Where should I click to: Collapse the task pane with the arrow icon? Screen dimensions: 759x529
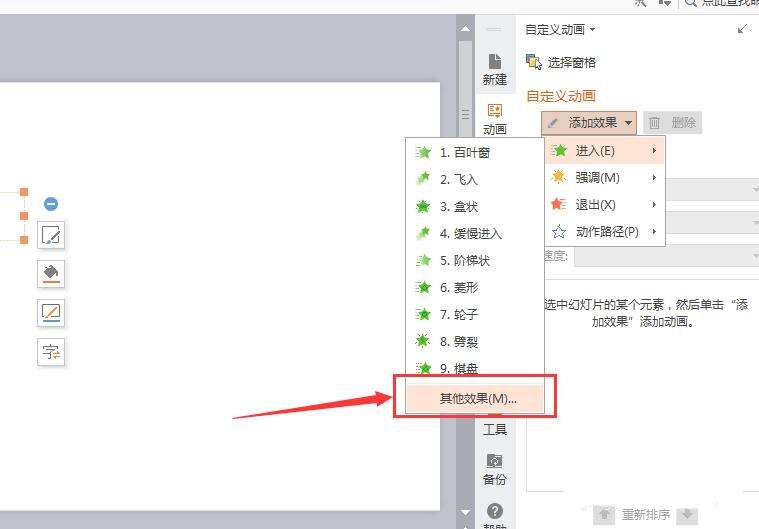click(742, 29)
